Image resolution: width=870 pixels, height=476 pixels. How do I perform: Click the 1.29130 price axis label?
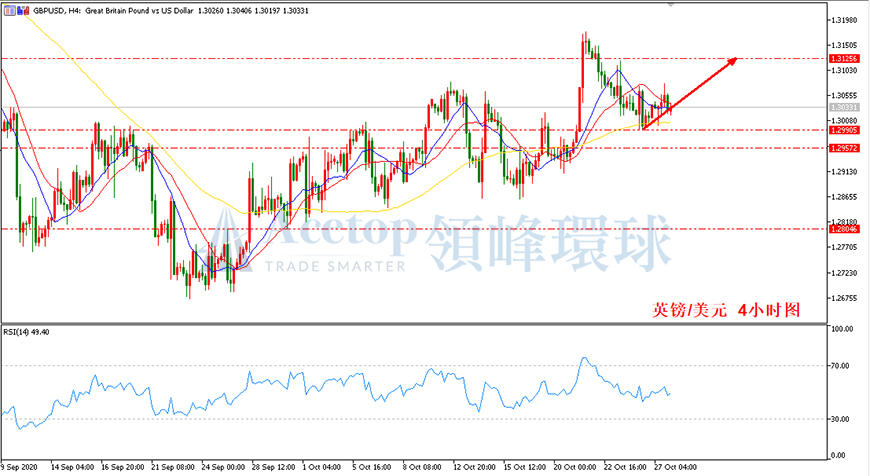click(x=844, y=171)
